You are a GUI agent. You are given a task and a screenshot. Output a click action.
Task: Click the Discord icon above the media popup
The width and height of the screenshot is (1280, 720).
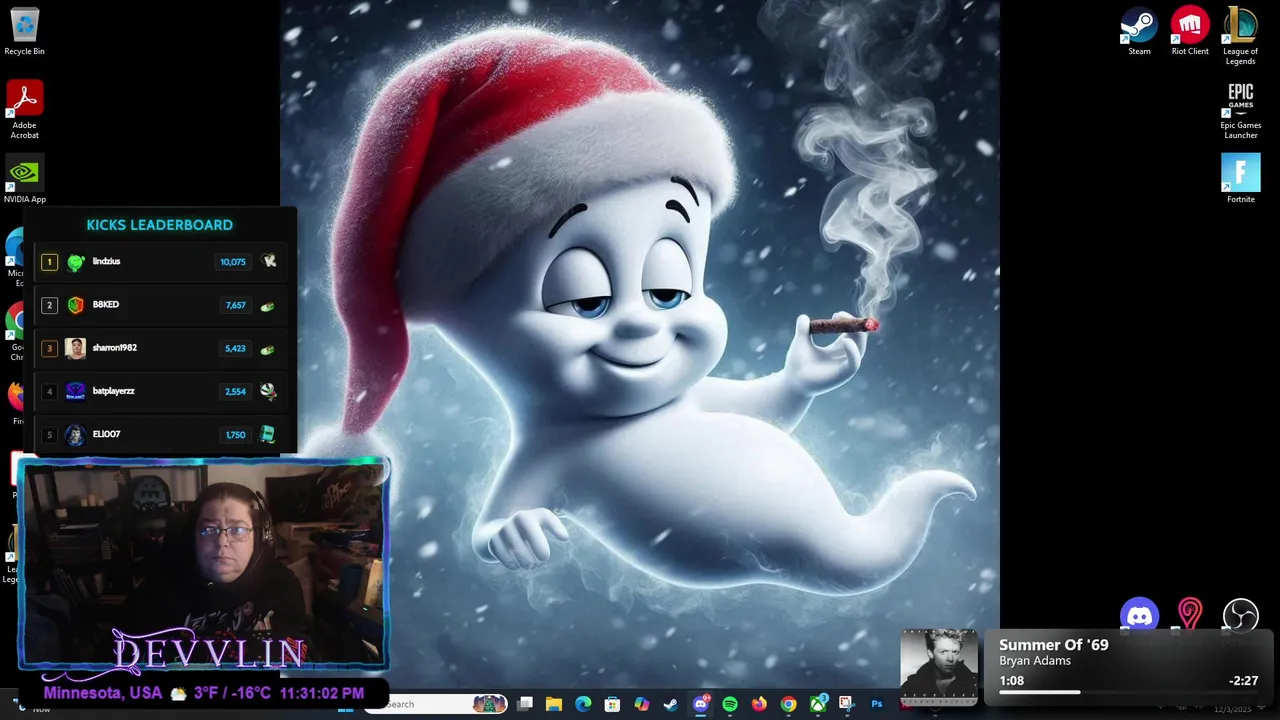pos(1139,615)
